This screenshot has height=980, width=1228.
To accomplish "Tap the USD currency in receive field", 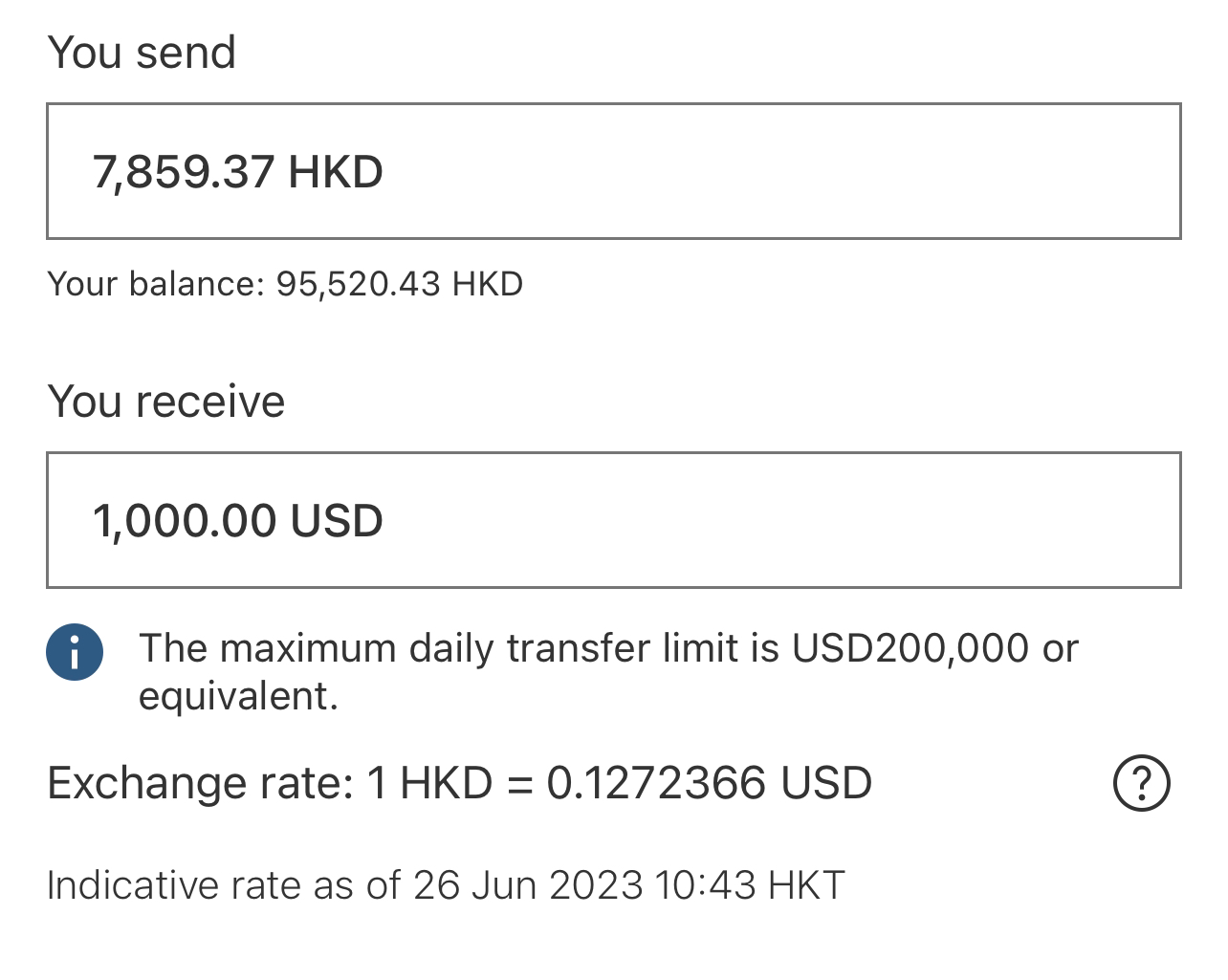I will [337, 521].
